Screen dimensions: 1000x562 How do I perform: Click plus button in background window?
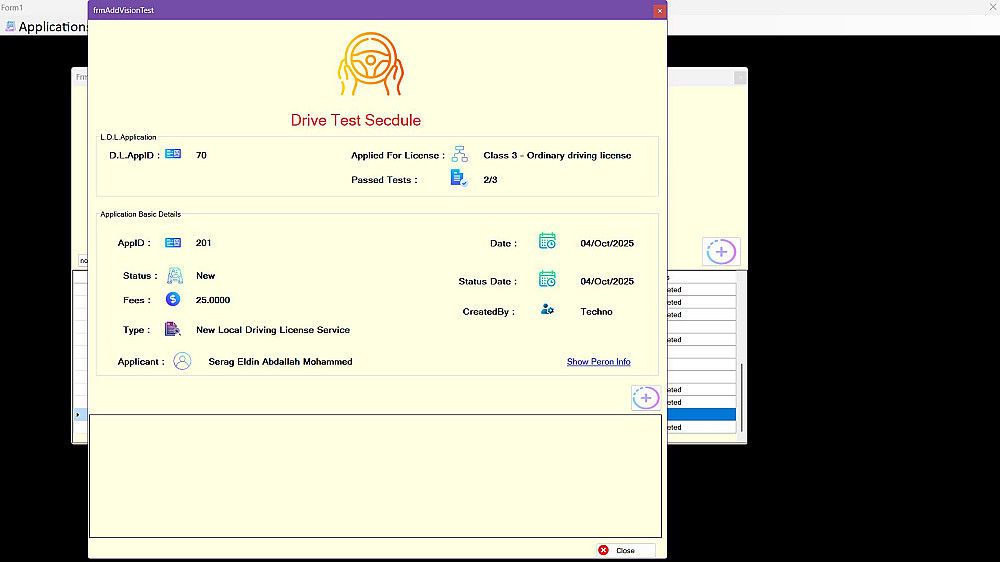click(x=721, y=252)
